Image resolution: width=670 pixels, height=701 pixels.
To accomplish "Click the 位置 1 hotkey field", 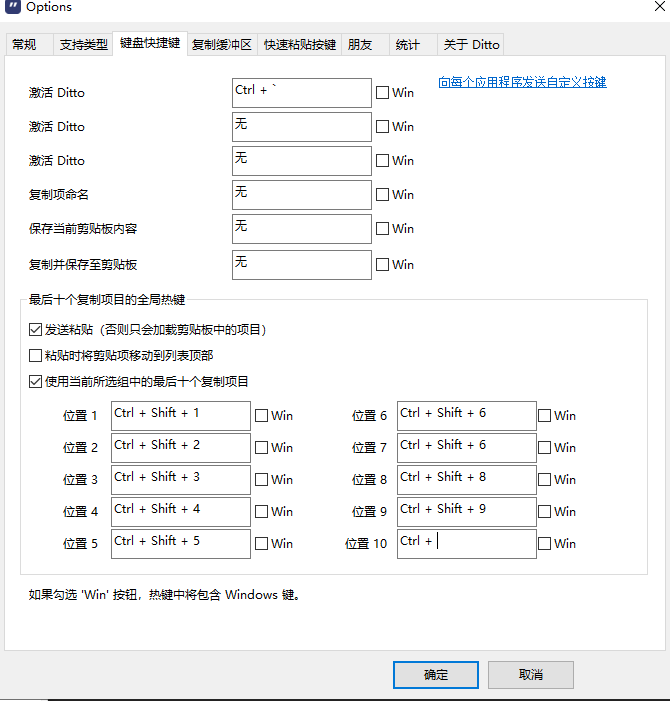I will pyautogui.click(x=181, y=416).
